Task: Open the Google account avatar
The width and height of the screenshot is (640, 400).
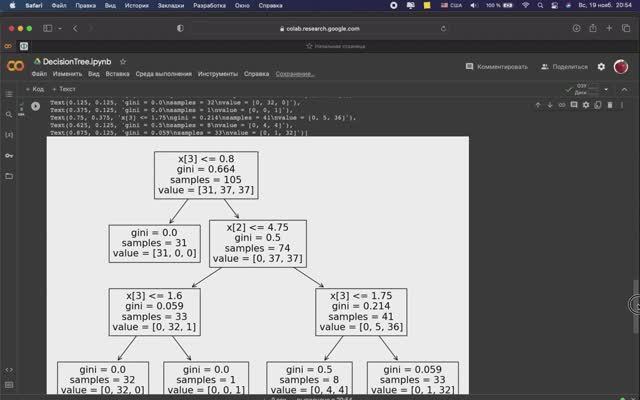Action: point(621,67)
